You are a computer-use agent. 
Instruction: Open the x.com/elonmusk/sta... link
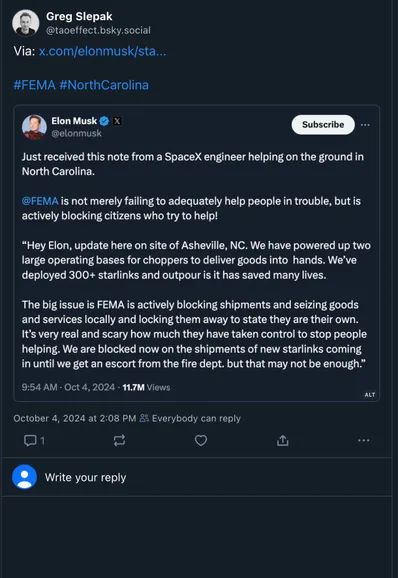[102, 51]
